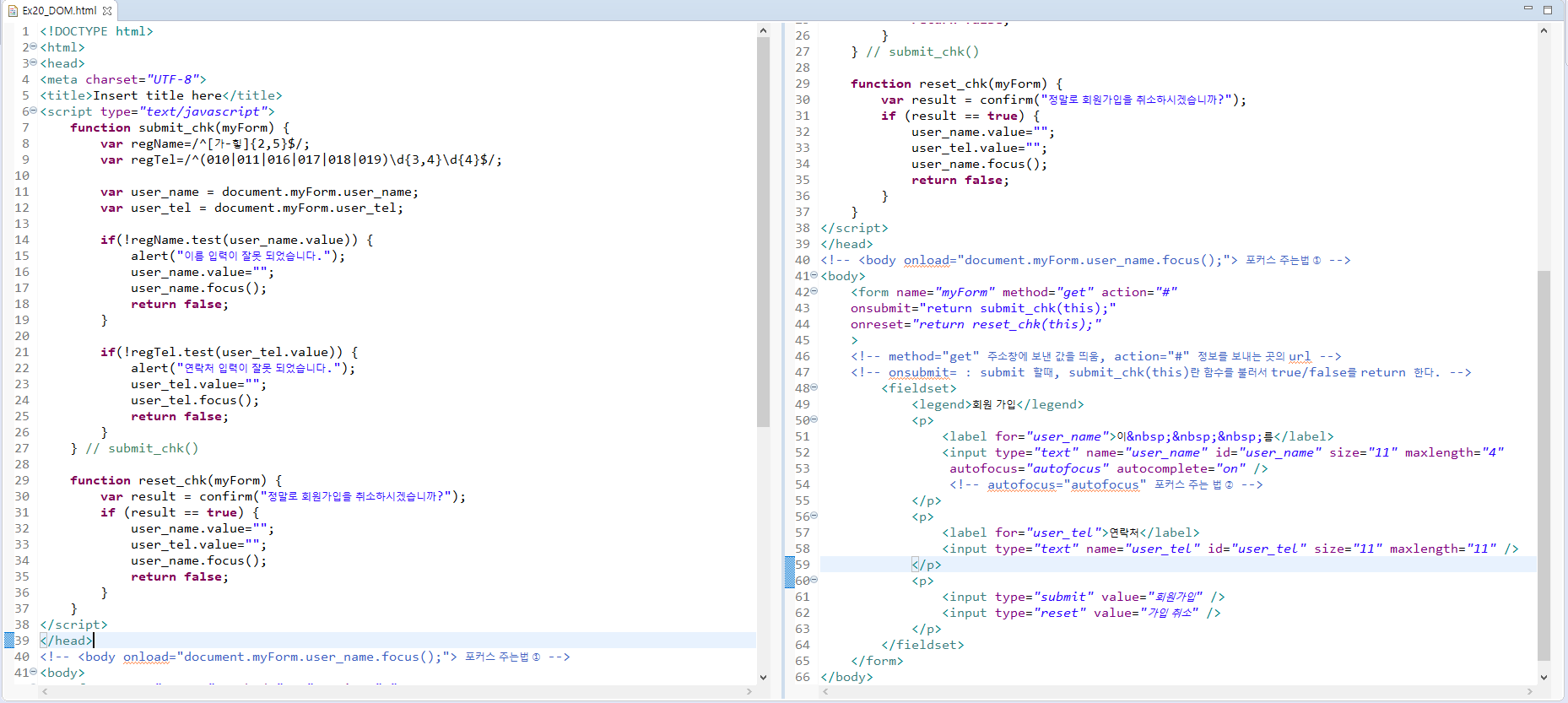Viewport: 1568px width, 703px height.
Task: Click left arrow of left pane's horizontal scrollbar
Action: click(45, 691)
